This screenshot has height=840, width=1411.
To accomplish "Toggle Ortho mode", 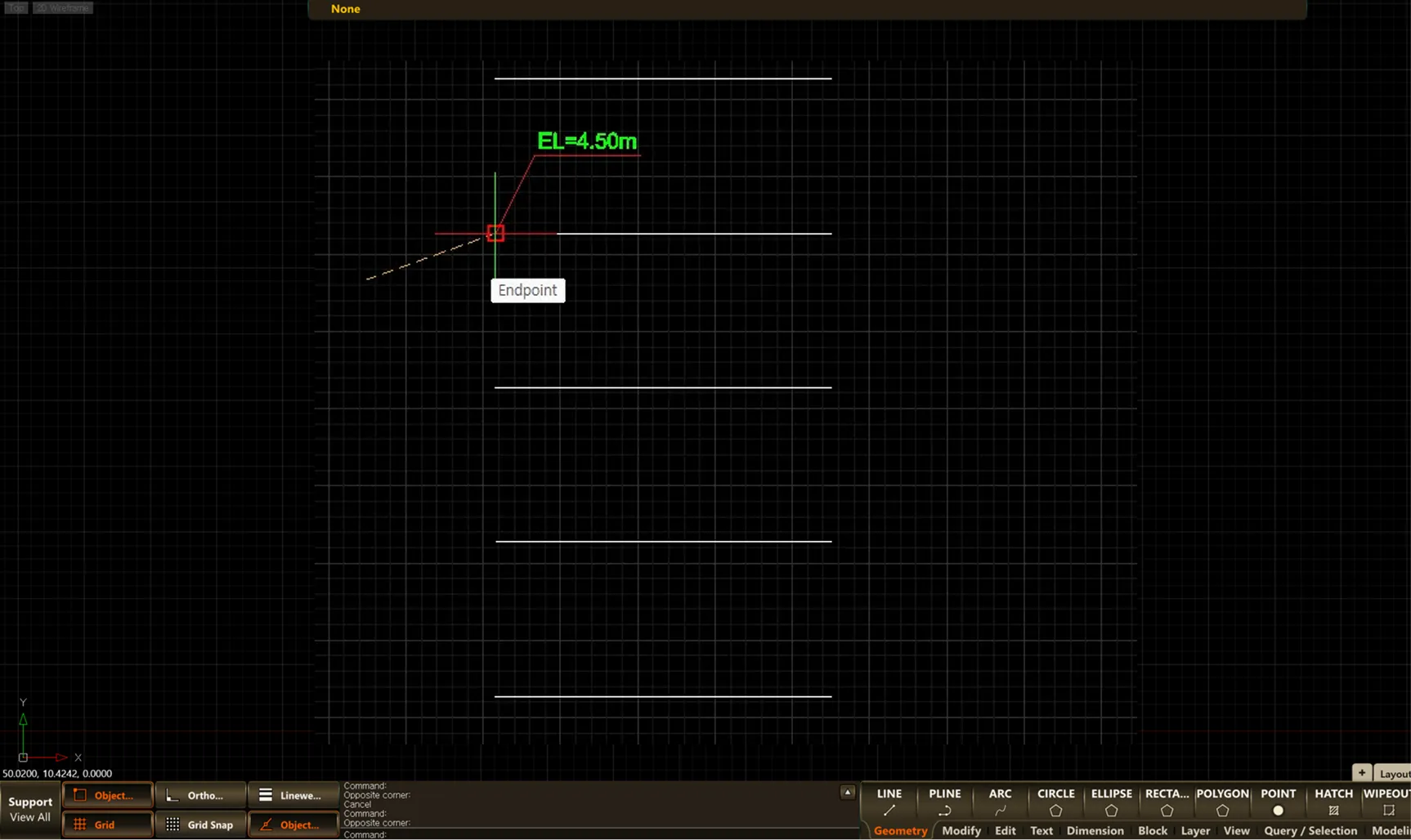I will click(x=200, y=795).
